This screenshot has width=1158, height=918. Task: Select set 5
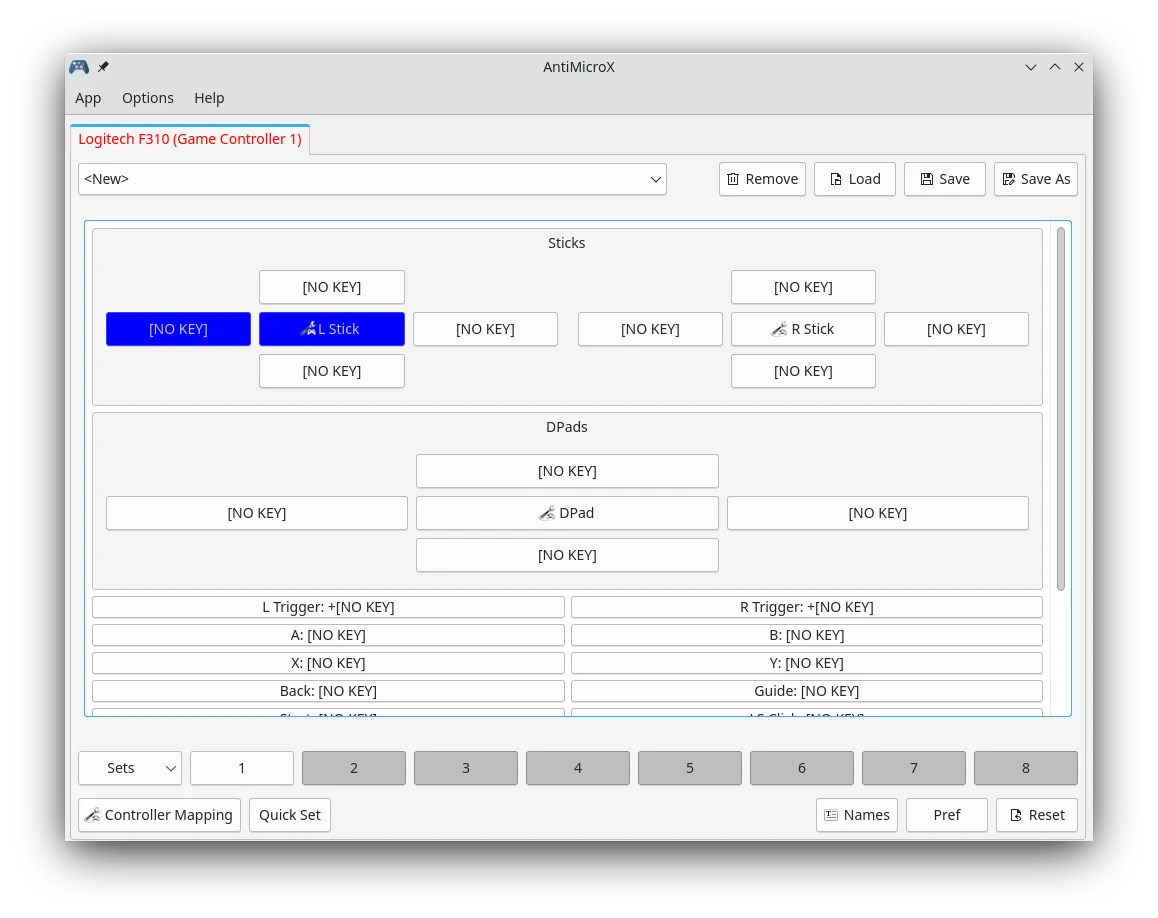[x=690, y=768]
